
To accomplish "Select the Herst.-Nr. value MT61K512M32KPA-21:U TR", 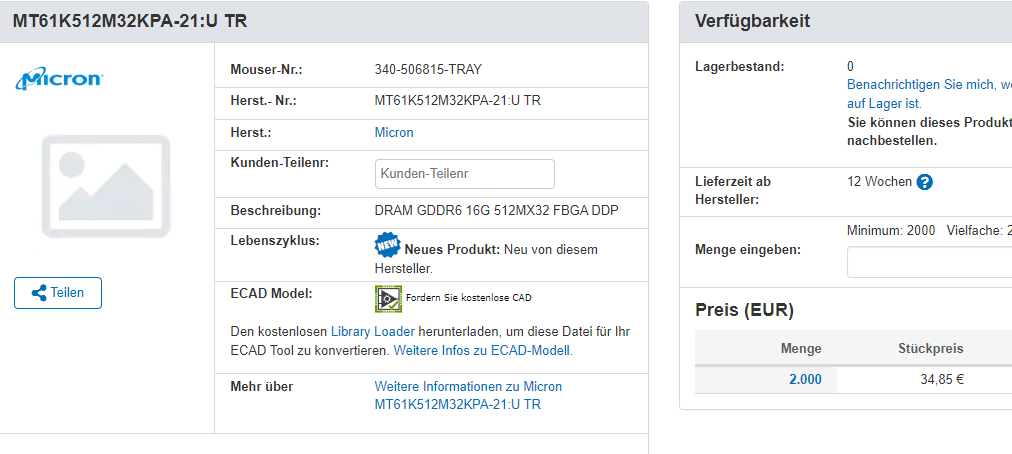I will 458,101.
